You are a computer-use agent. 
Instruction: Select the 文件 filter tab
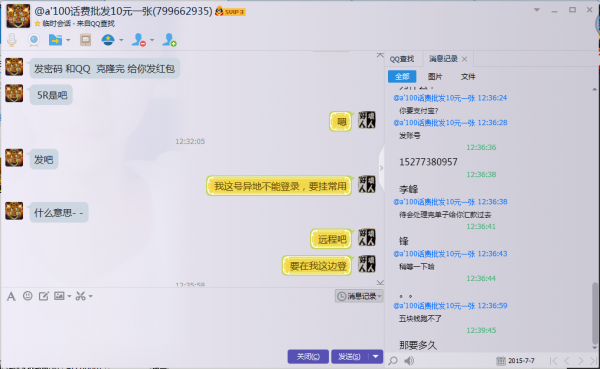point(468,77)
